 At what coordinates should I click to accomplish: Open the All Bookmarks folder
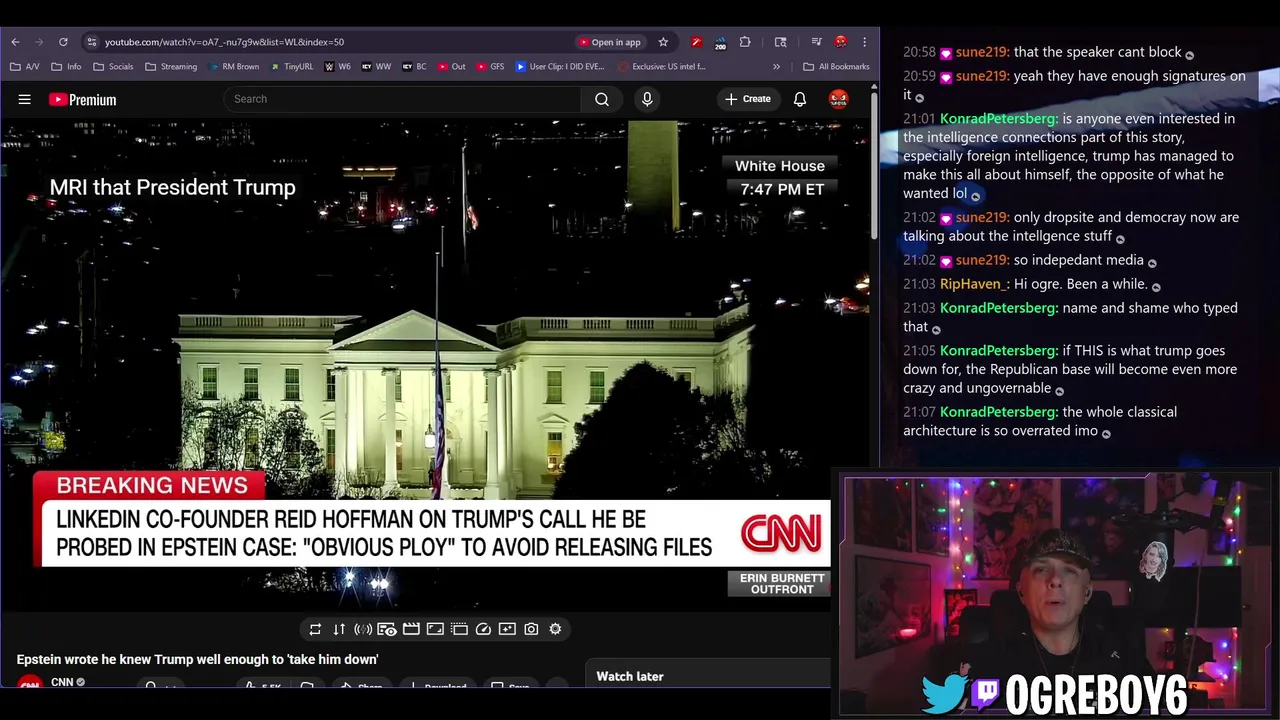836,67
